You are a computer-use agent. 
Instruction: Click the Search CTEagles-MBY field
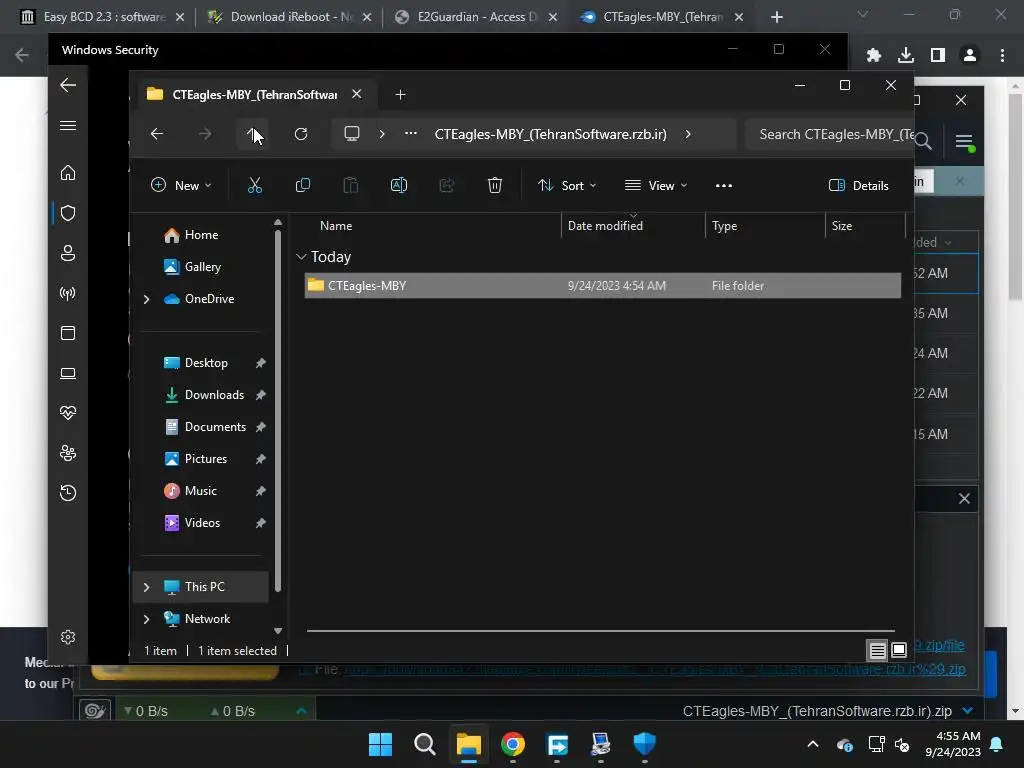pos(828,134)
